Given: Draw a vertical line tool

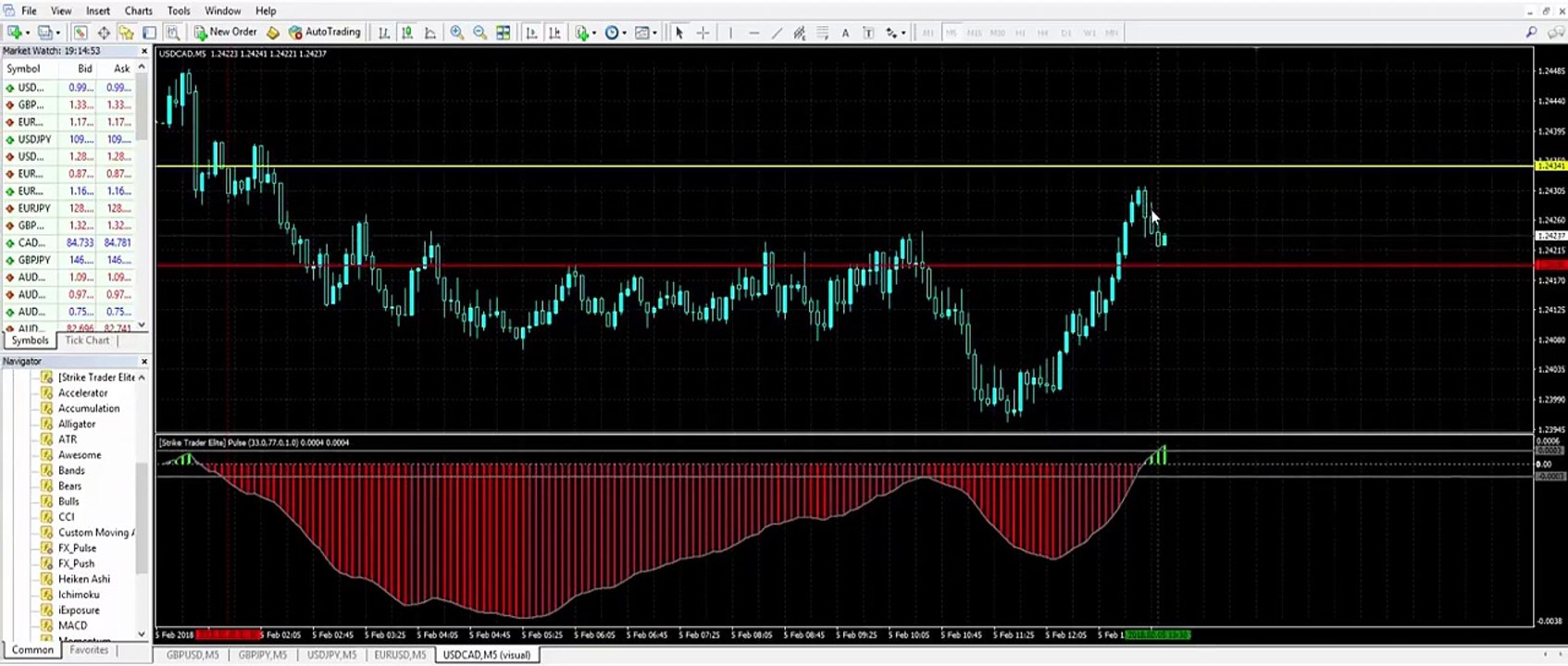Looking at the screenshot, I should 730,32.
